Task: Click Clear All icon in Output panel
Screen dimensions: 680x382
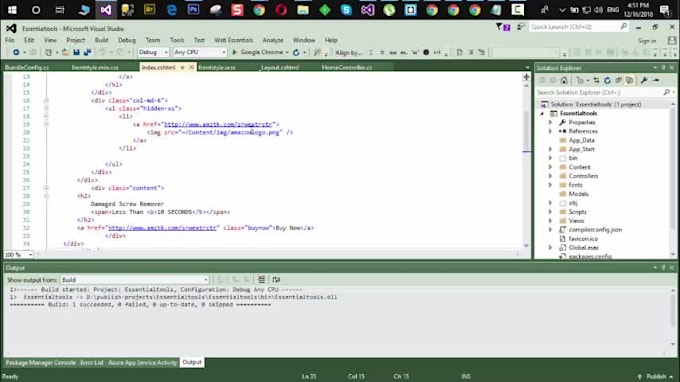Action: click(x=262, y=280)
